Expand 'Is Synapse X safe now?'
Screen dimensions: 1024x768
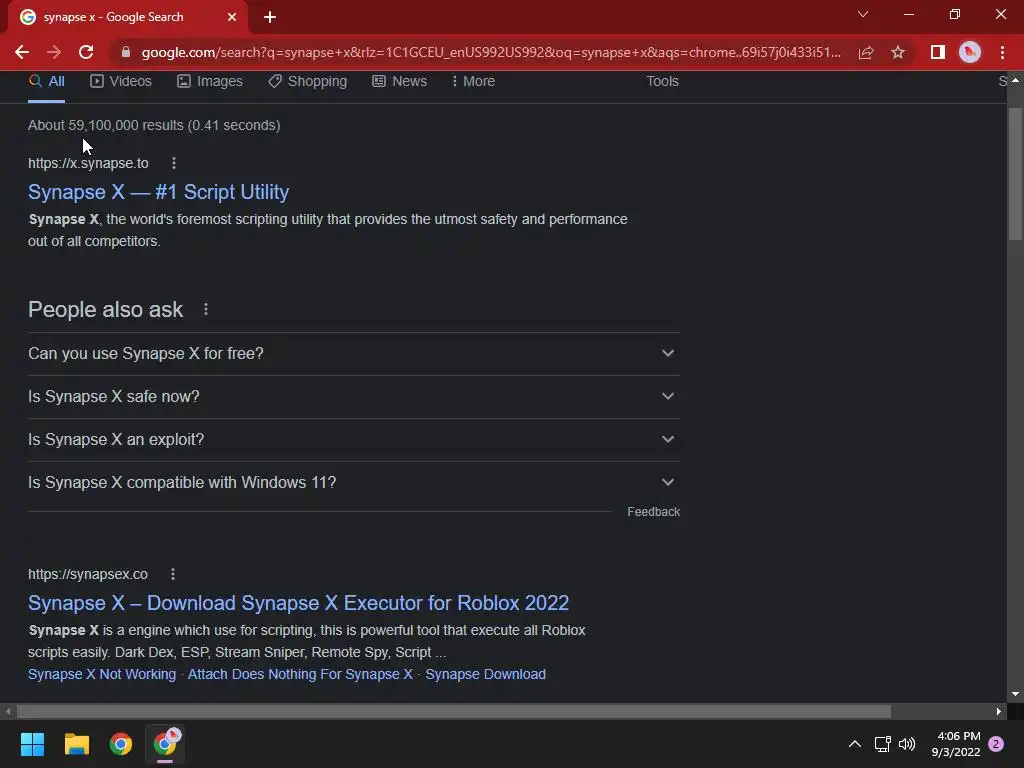click(x=353, y=396)
